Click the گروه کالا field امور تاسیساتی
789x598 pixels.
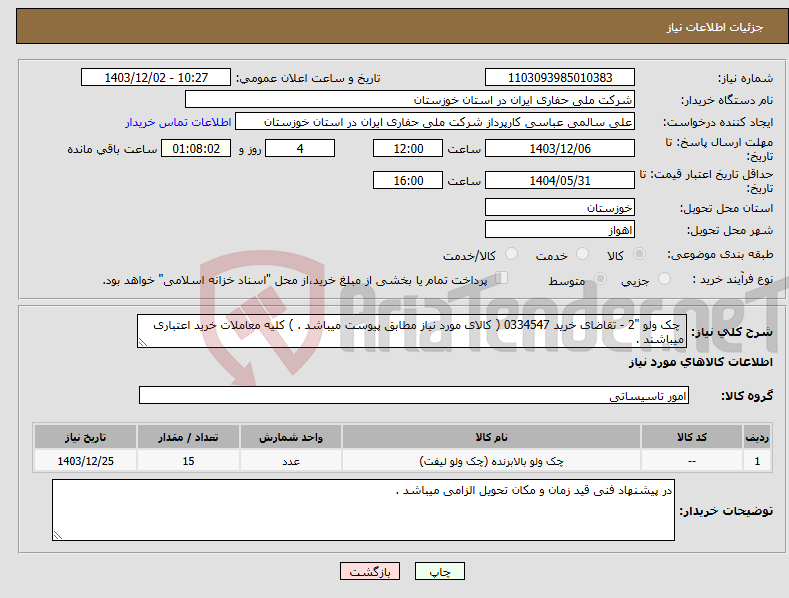coord(414,396)
